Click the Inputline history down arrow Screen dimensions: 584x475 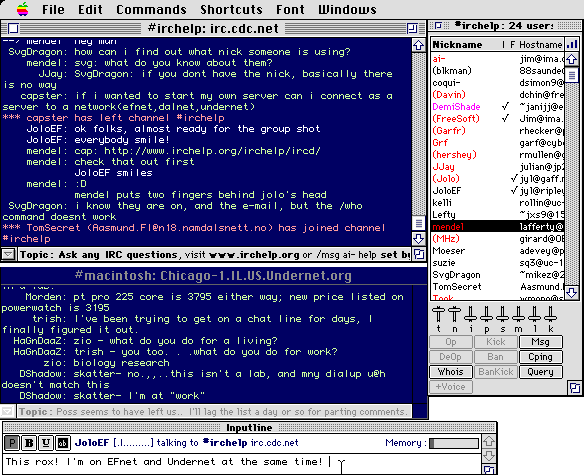tap(489, 456)
